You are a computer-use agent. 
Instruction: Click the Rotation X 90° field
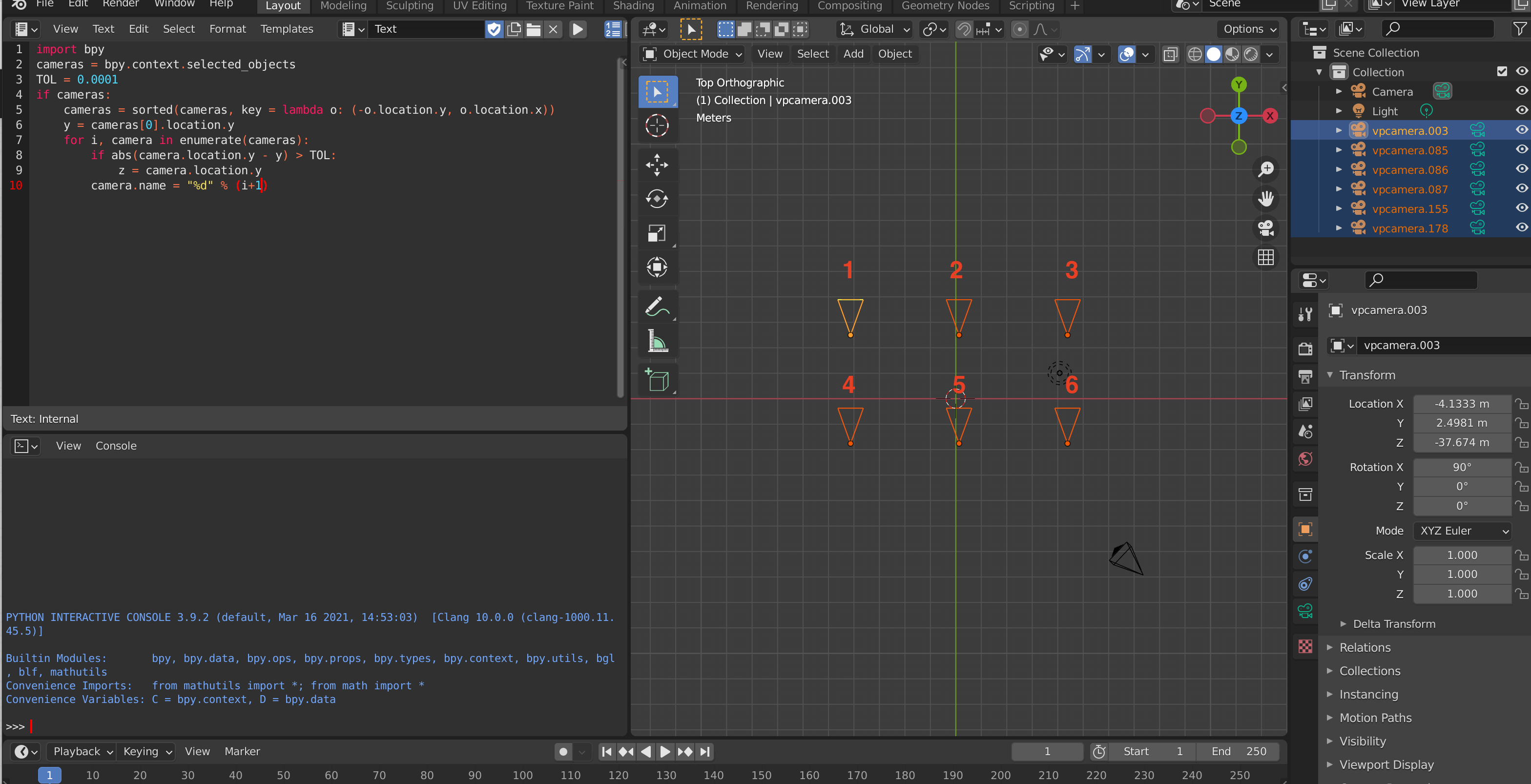1462,468
